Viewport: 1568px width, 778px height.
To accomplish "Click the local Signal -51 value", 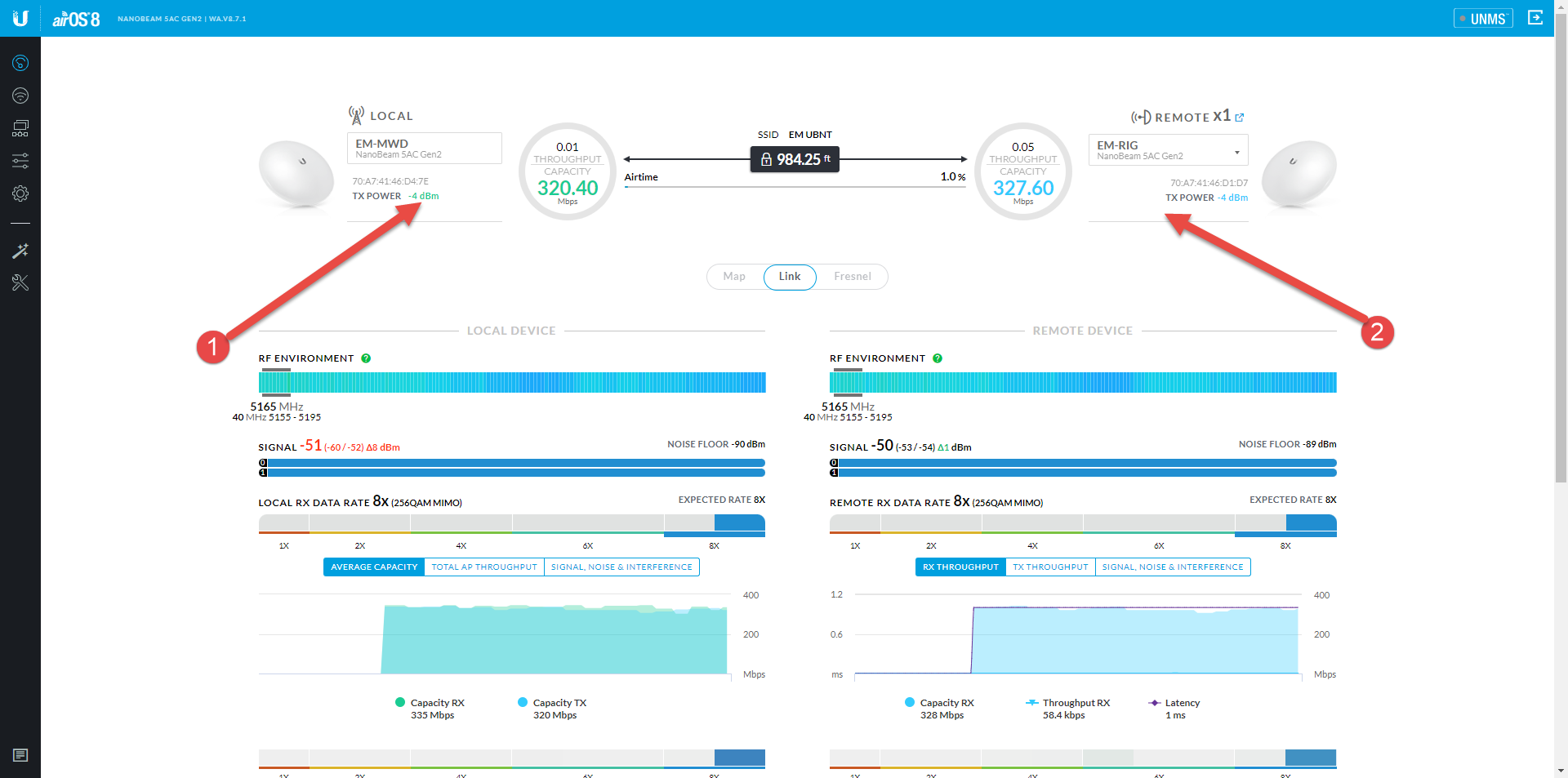I will click(x=311, y=446).
